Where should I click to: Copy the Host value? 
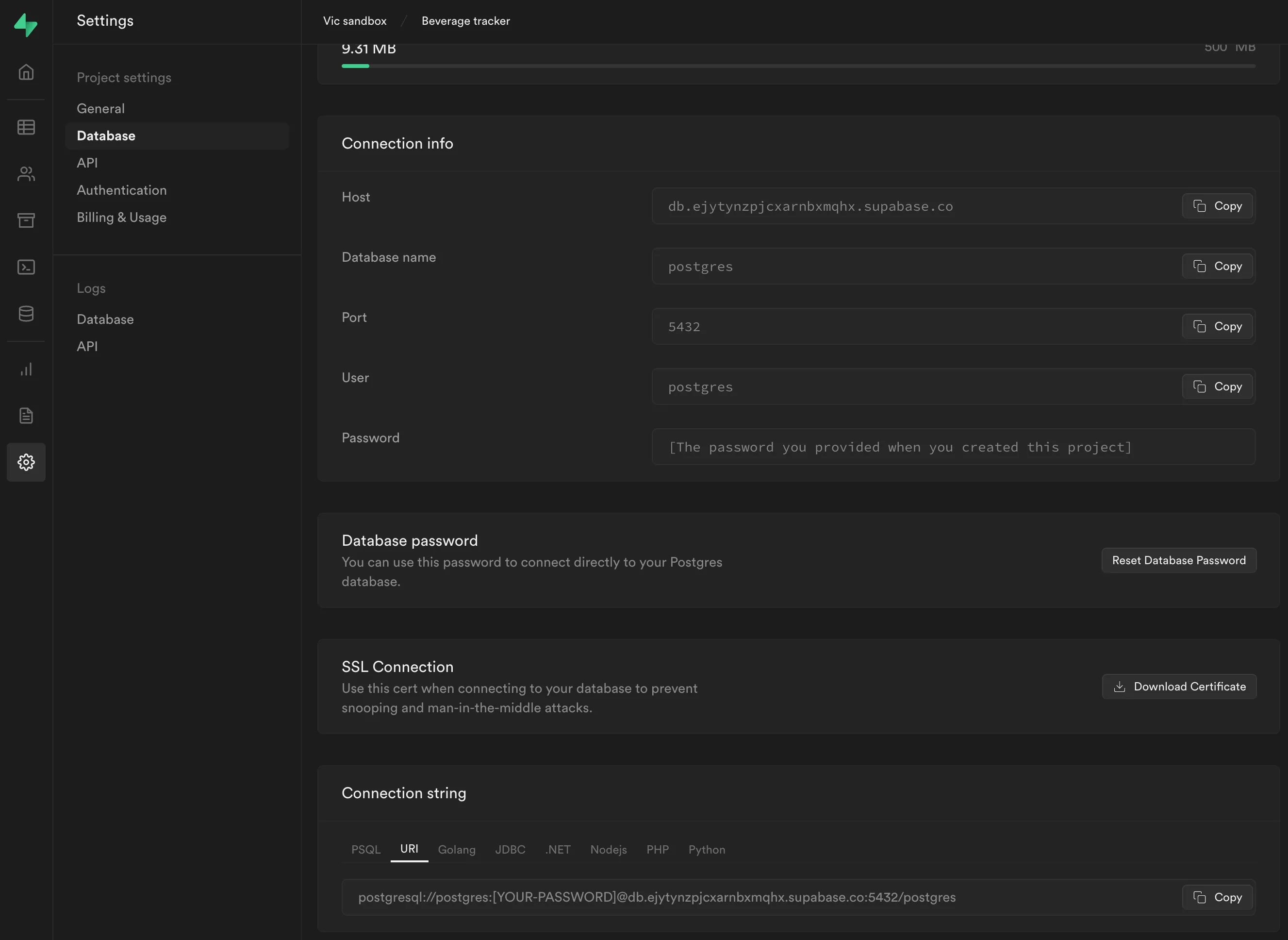click(1217, 206)
